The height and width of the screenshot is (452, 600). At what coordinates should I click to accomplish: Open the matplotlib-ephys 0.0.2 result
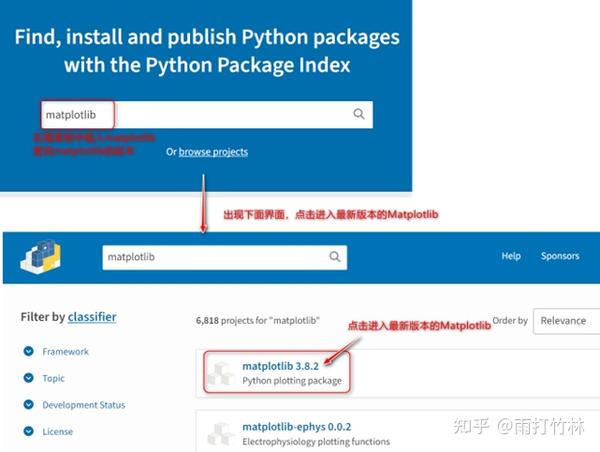coord(297,427)
